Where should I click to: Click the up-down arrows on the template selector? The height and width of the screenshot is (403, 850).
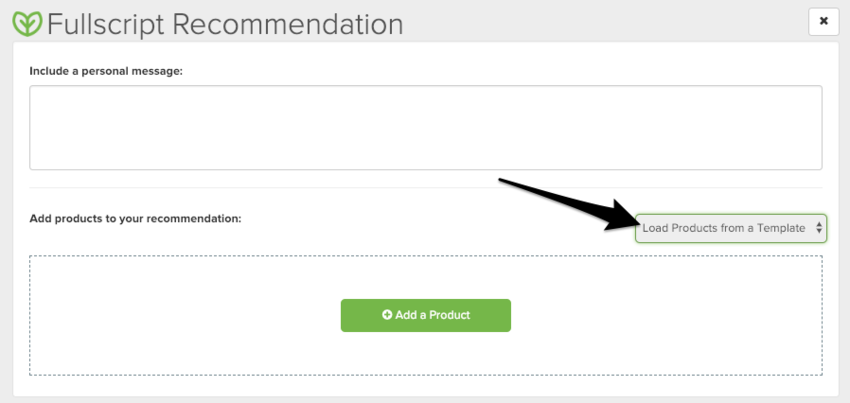tap(819, 228)
